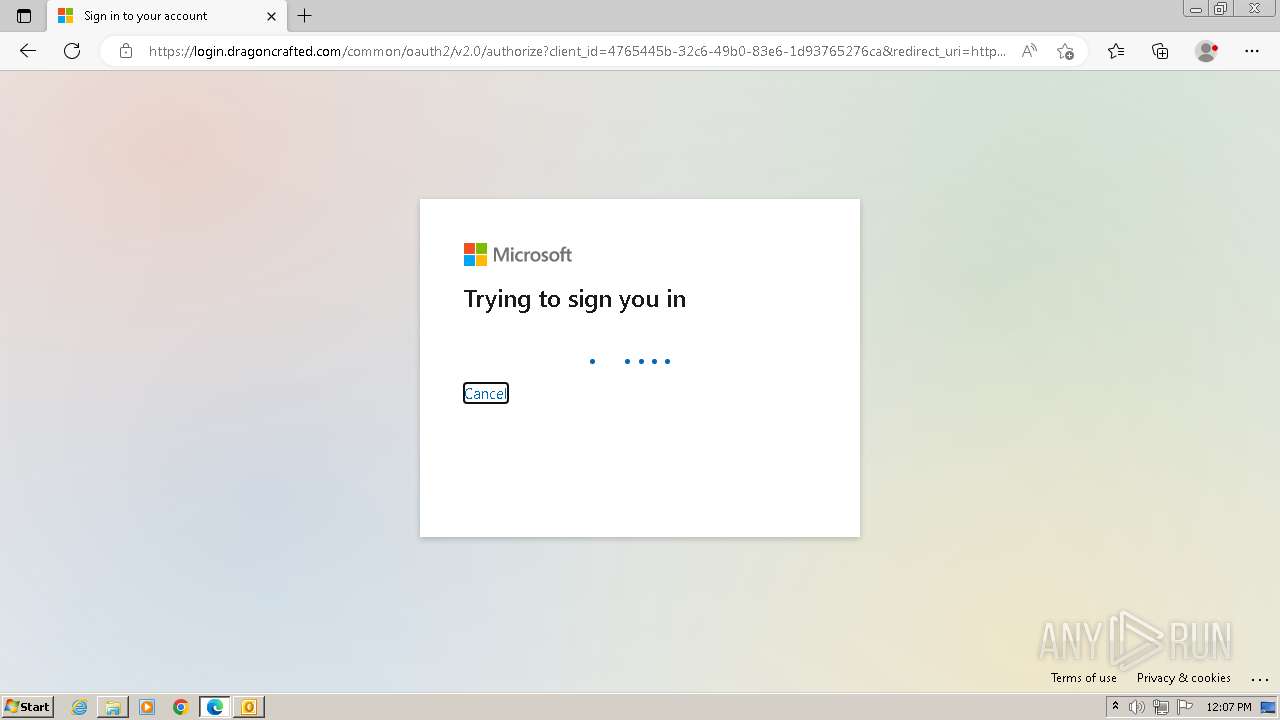Open the browser profile avatar
The height and width of the screenshot is (720, 1280).
point(1206,51)
